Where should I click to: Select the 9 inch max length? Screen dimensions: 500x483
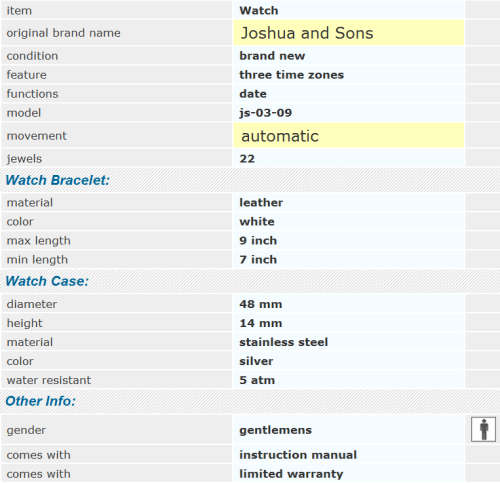(258, 240)
